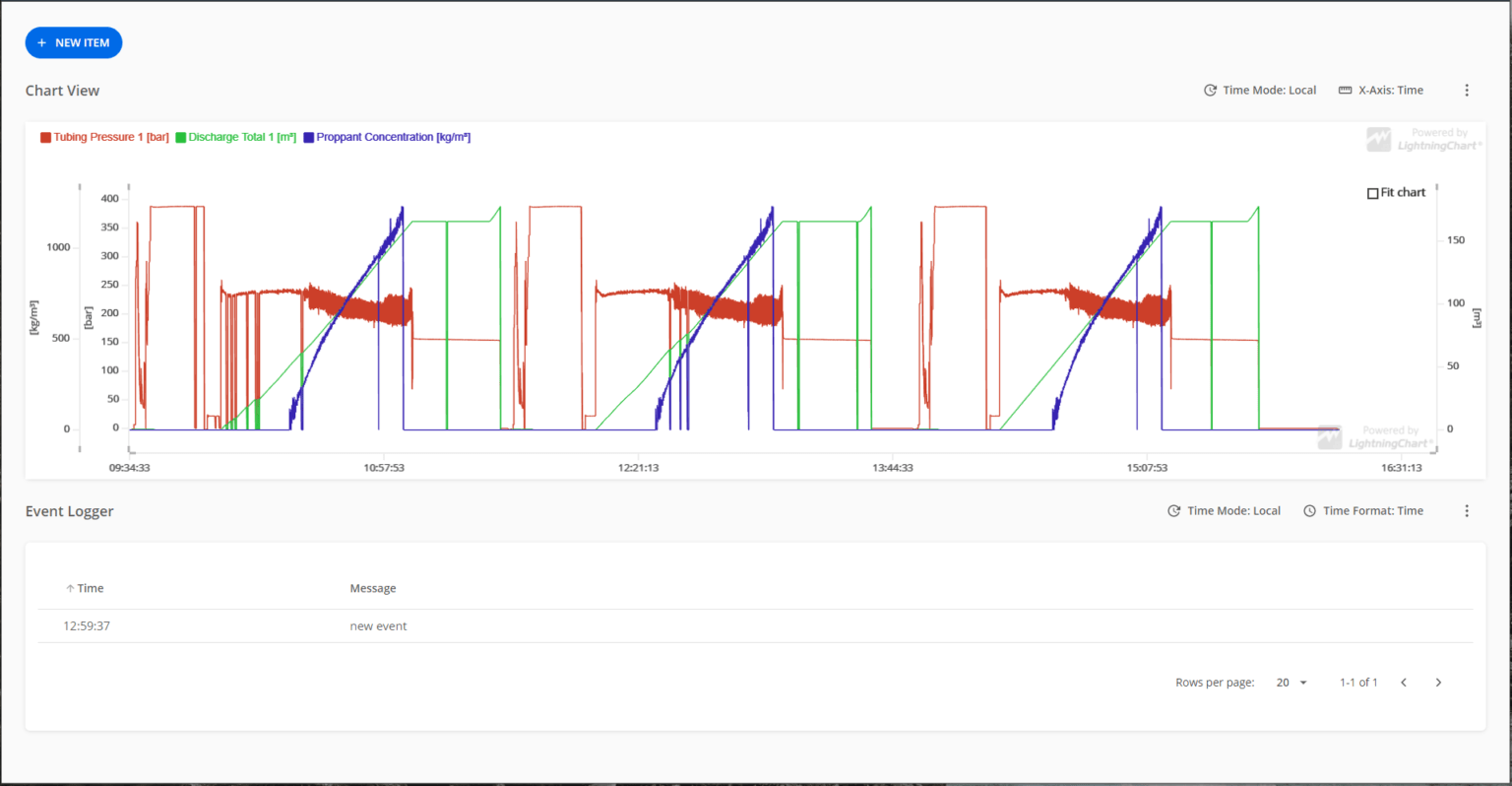The image size is (1512, 786).
Task: Go to previous page of events
Action: coord(1404,683)
